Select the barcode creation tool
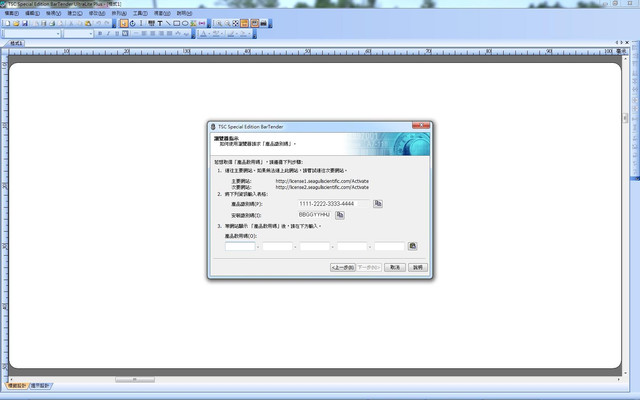The height and width of the screenshot is (400, 640). pyautogui.click(x=151, y=23)
